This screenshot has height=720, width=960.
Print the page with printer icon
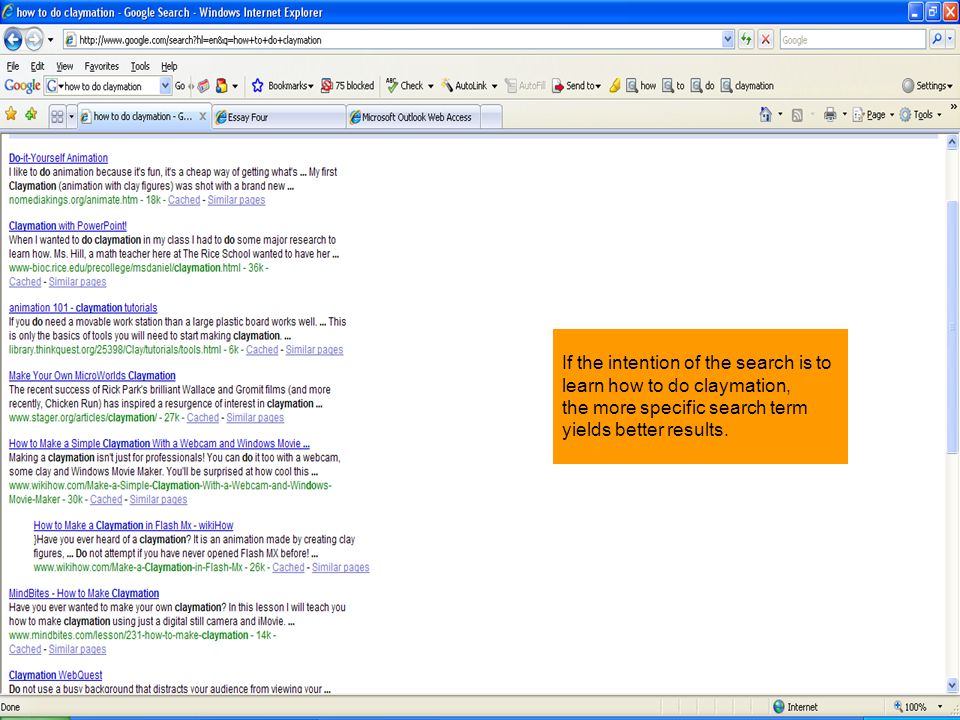[830, 114]
